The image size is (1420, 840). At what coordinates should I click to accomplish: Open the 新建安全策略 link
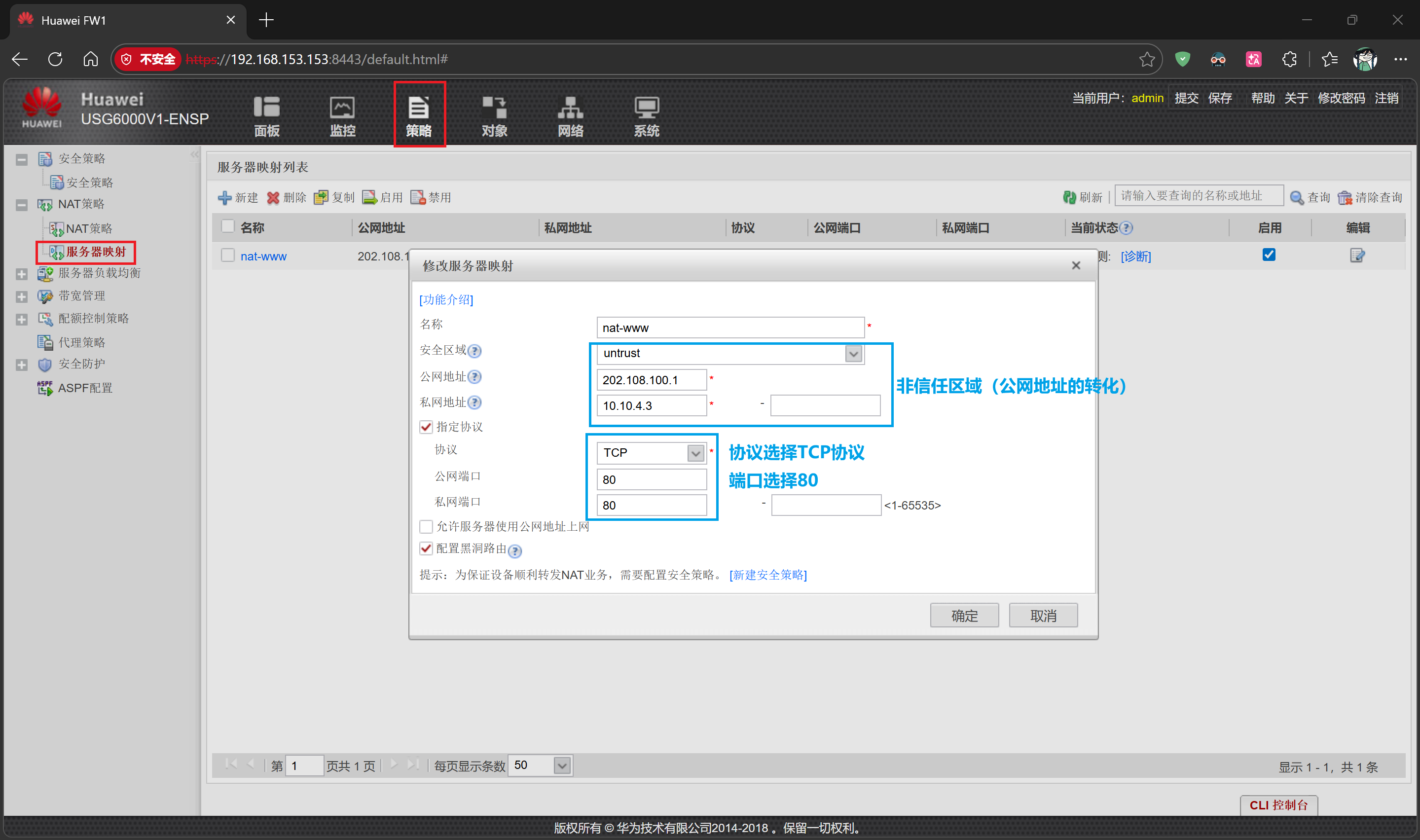coord(768,575)
